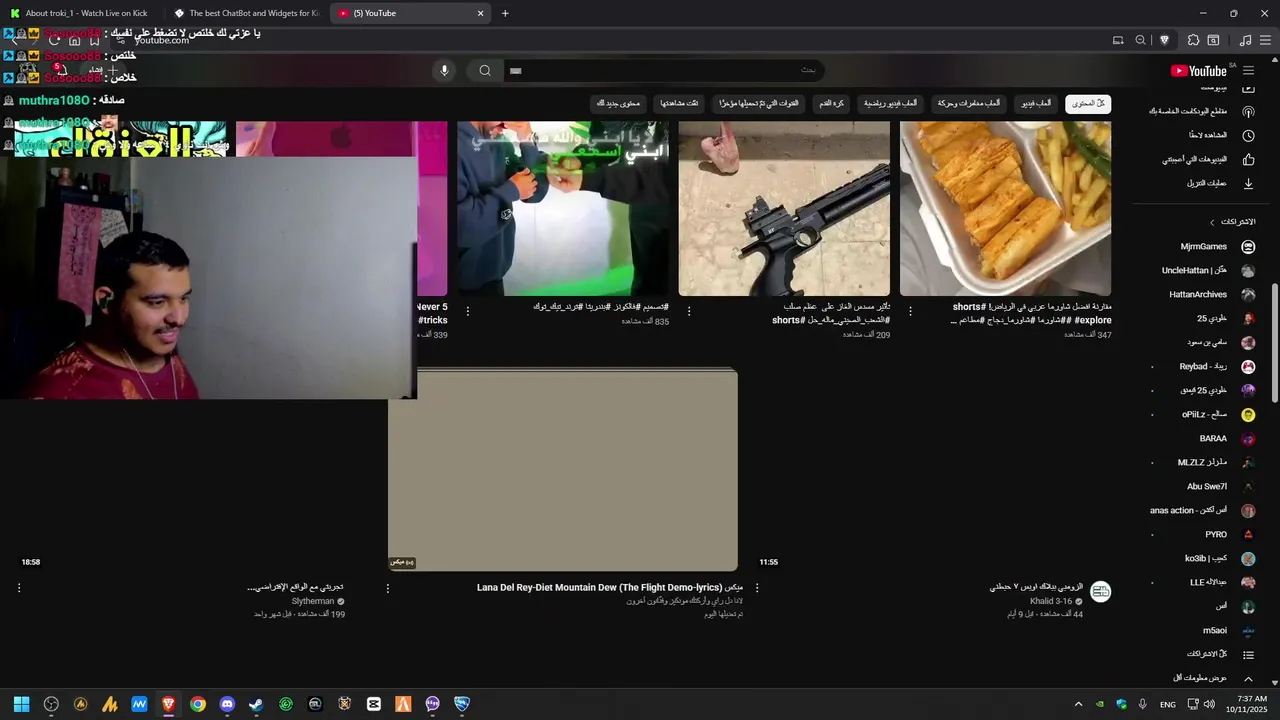Open ko3ib channel avatar

pos(1248,558)
